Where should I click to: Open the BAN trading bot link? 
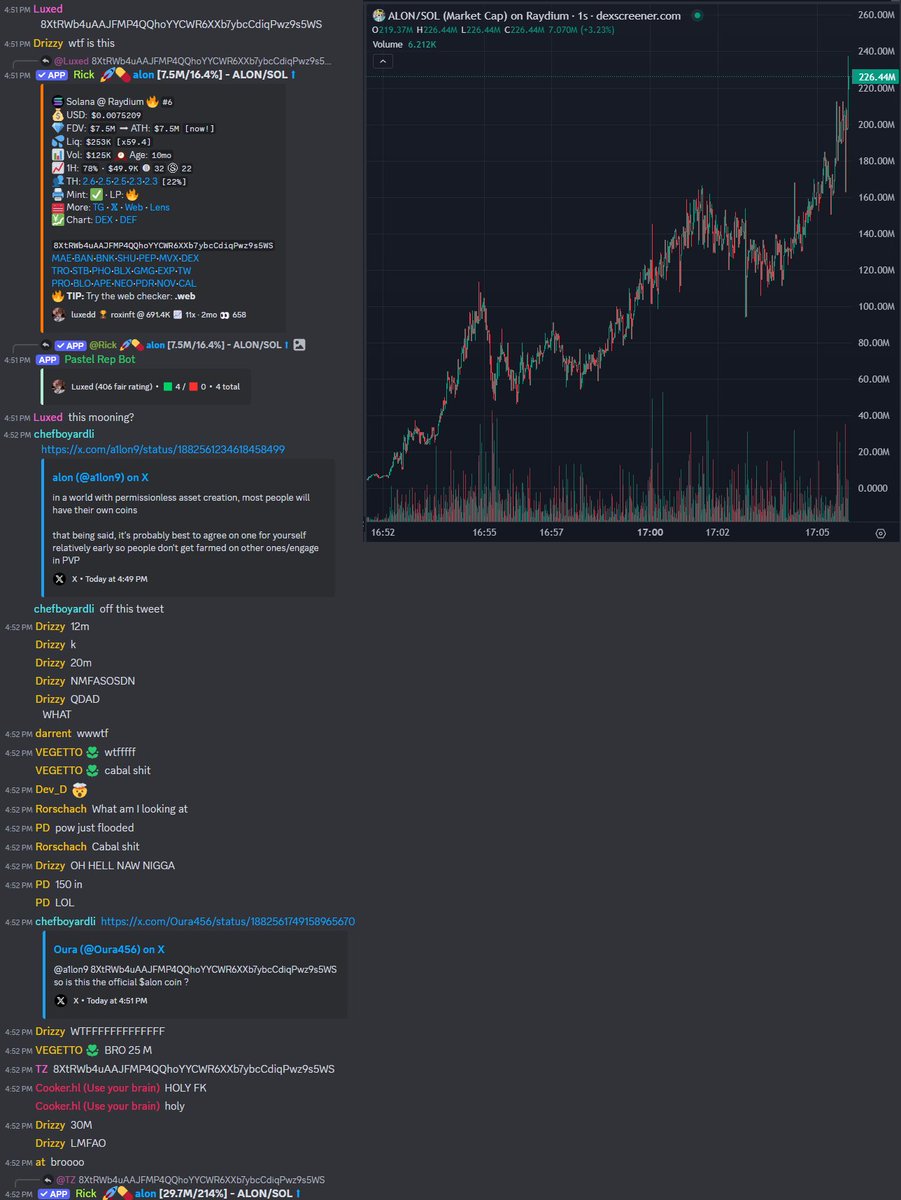pos(83,258)
